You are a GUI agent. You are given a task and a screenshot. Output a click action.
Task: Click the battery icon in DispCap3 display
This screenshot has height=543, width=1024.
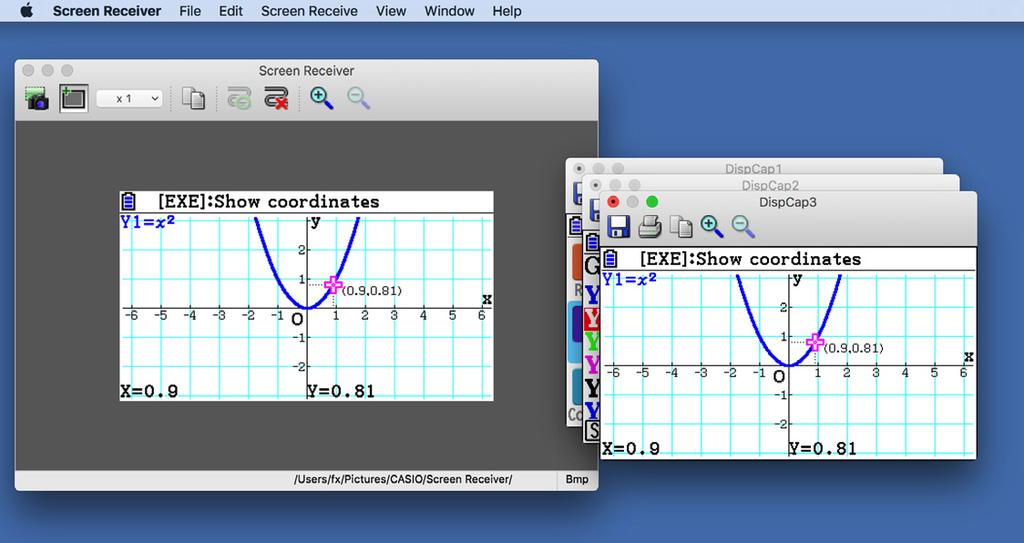[x=610, y=259]
